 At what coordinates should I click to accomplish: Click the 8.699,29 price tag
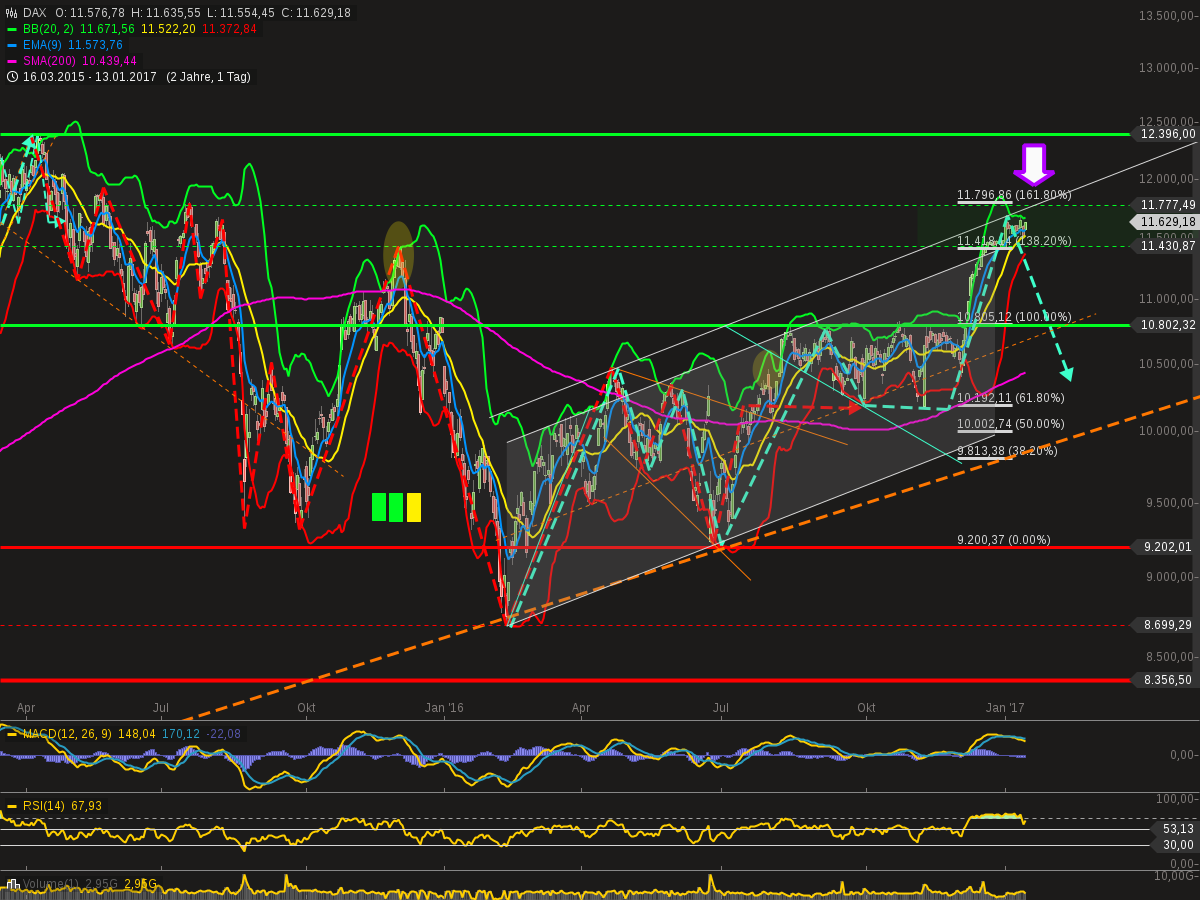(x=1164, y=625)
